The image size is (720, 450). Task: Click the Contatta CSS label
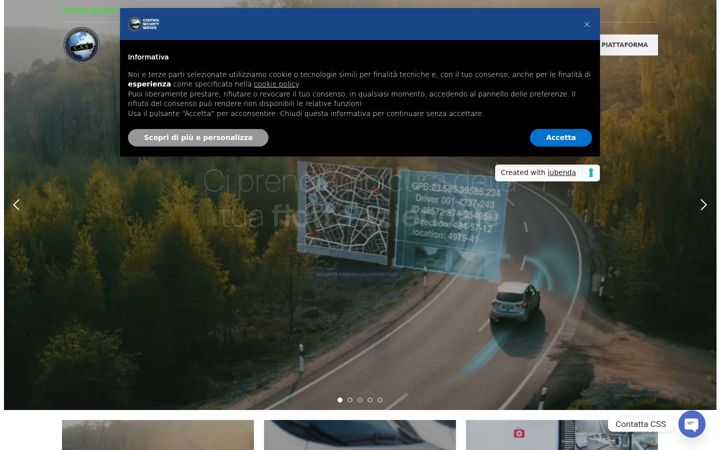click(641, 424)
